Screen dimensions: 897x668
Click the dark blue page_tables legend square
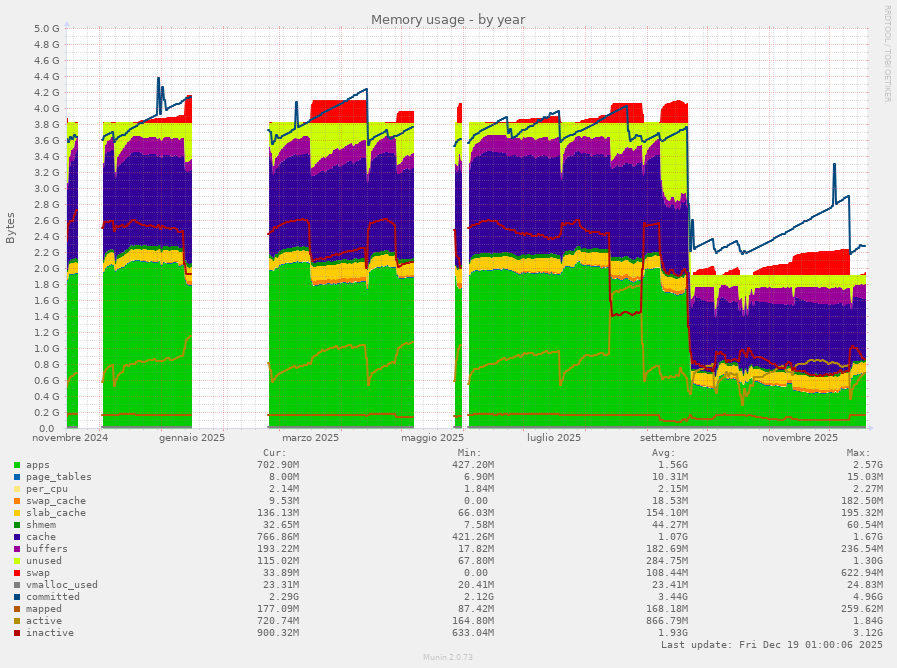pos(16,476)
